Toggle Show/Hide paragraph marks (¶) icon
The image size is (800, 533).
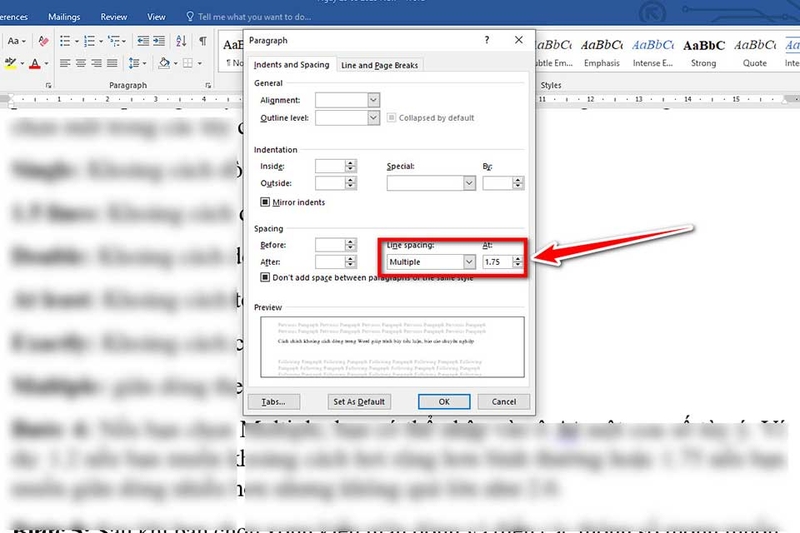(203, 41)
